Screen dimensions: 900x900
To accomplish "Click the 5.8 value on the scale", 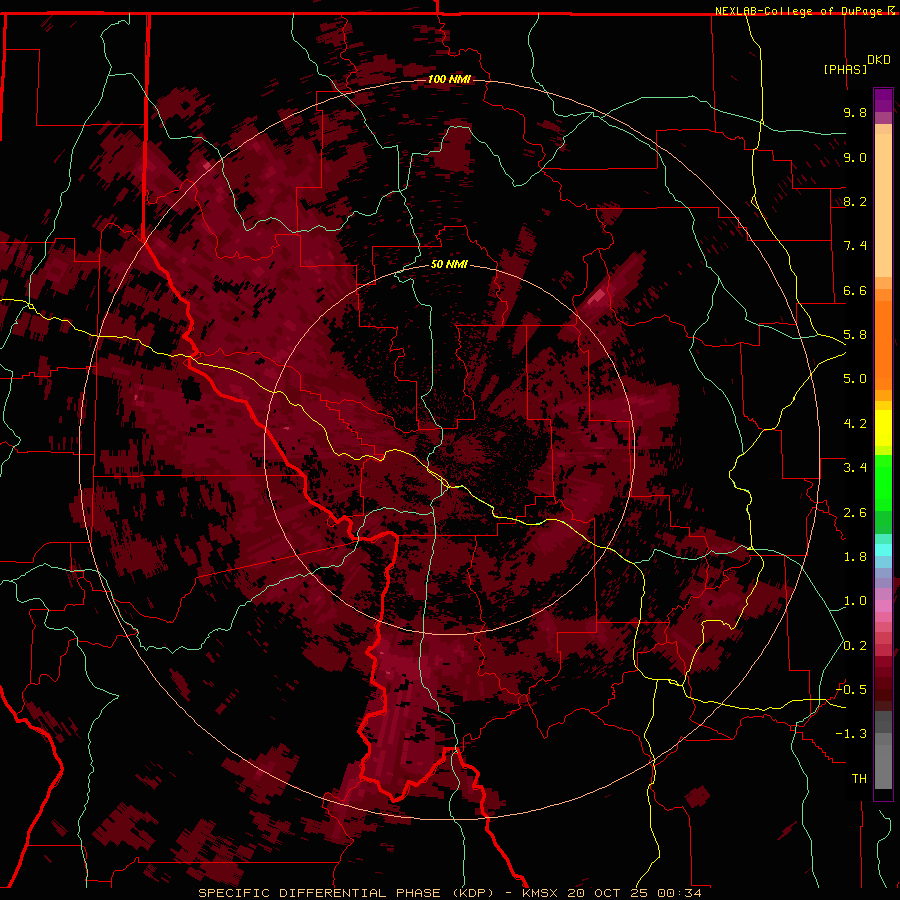I will pos(855,335).
